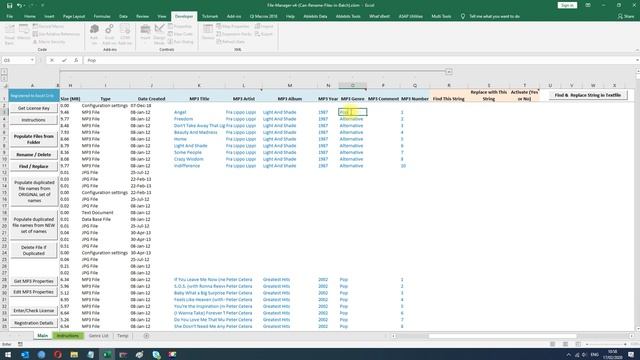Open the Data ribbon tab
Image resolution: width=640 pixels, height=360 pixels.
click(x=123, y=16)
